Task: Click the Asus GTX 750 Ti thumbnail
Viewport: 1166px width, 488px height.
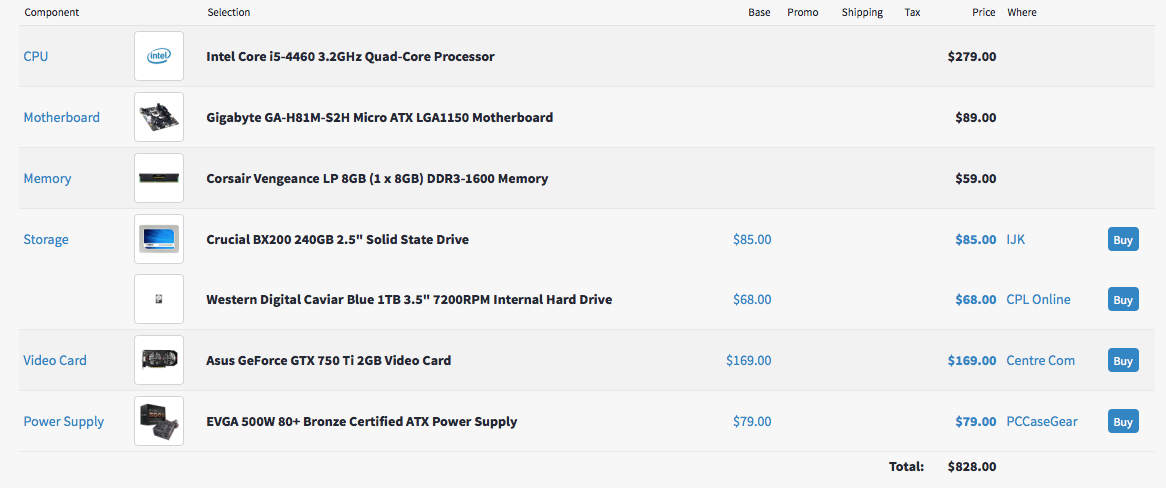Action: pyautogui.click(x=159, y=360)
